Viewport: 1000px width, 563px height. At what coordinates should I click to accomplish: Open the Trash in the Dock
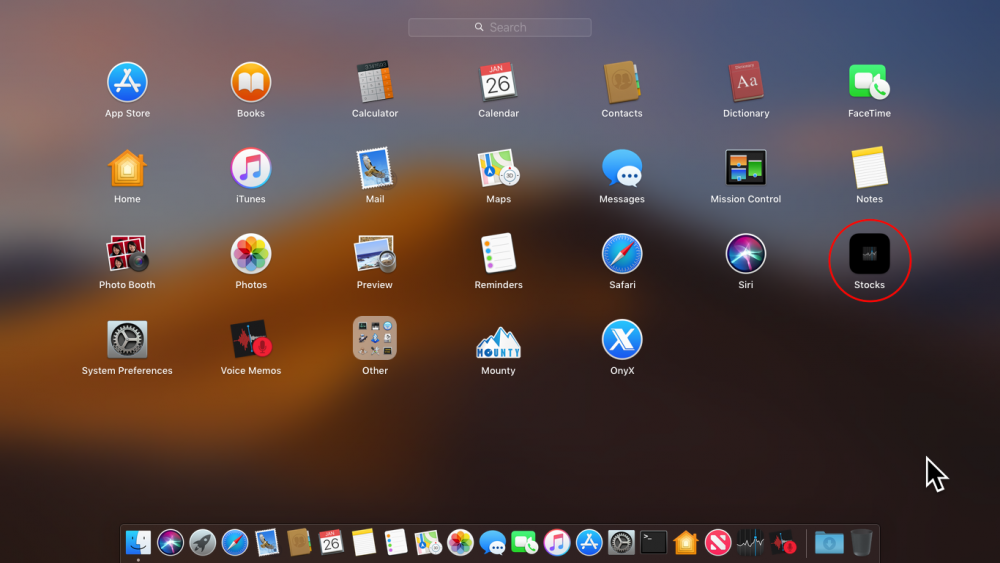pyautogui.click(x=861, y=543)
